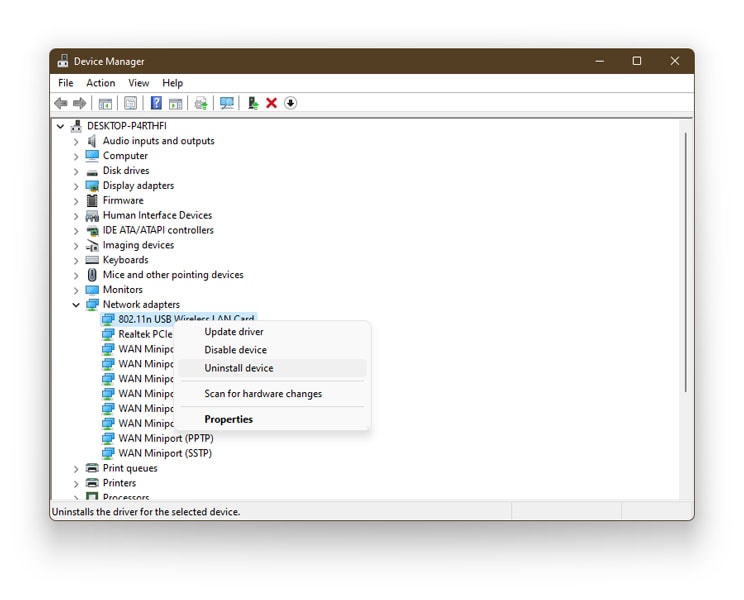
Task: Select the DESKTOP-P4RTHFI label
Action: [x=127, y=126]
